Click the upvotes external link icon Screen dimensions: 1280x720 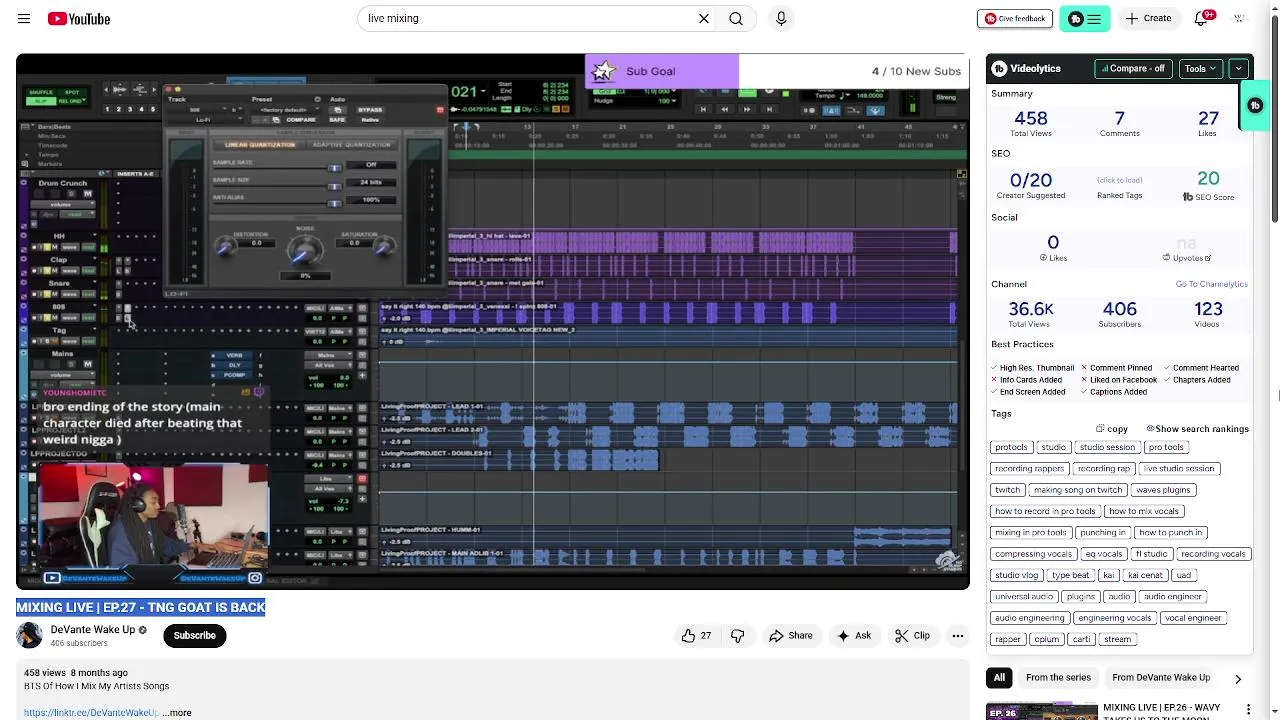coord(1208,258)
